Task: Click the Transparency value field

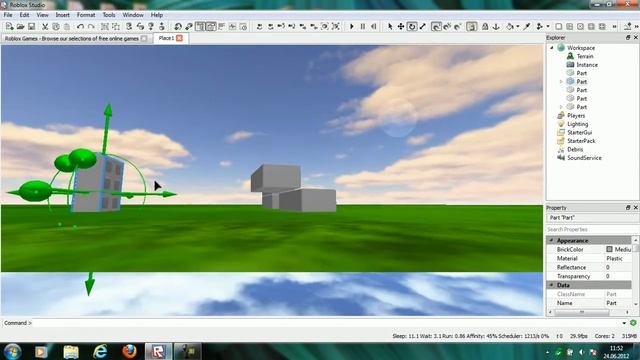Action: click(x=618, y=276)
